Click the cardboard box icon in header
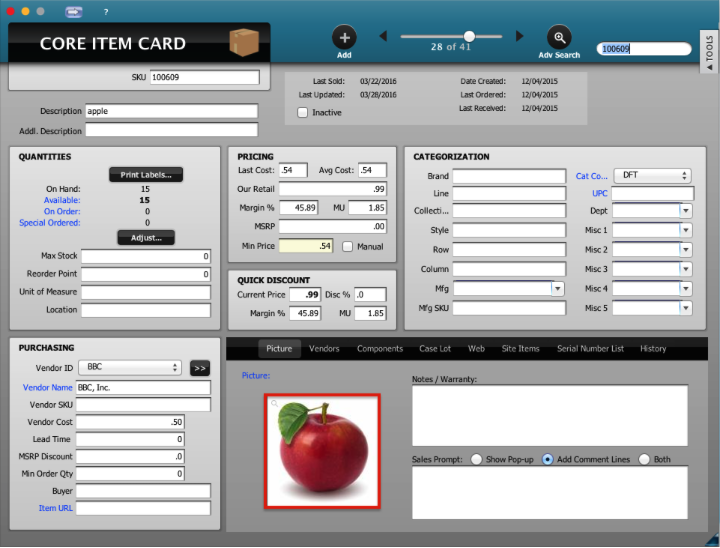The image size is (720, 548). pos(244,42)
